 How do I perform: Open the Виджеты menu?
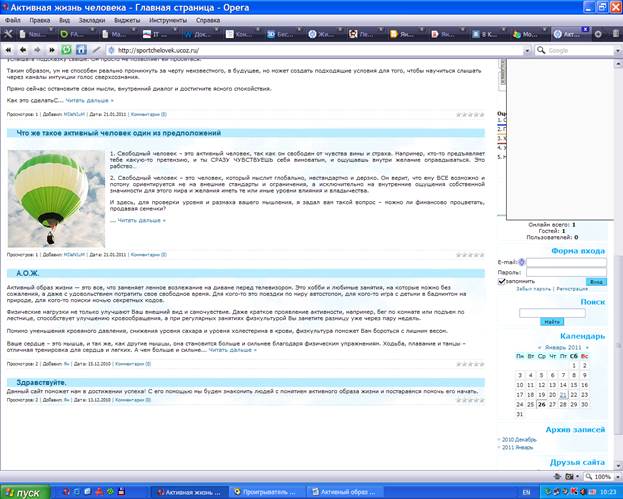pos(128,19)
